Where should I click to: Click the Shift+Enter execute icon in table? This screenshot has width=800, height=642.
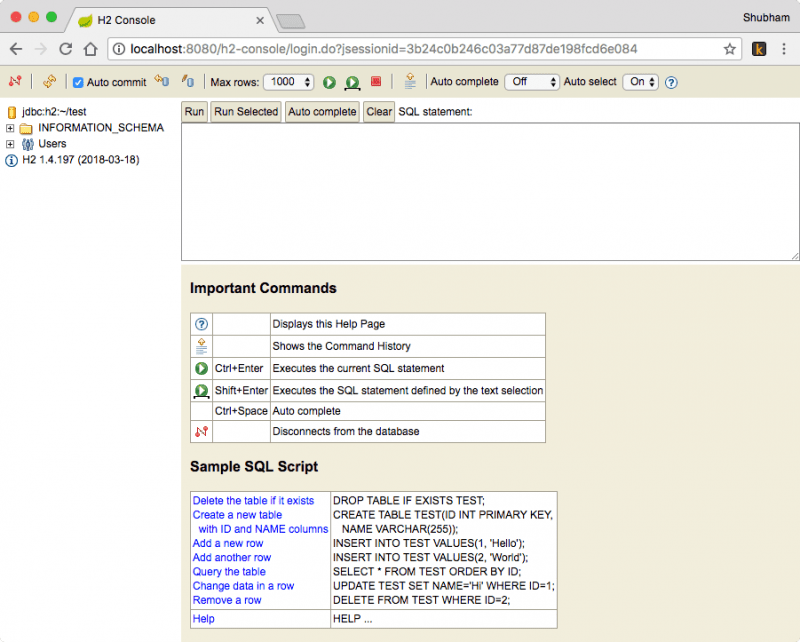(202, 391)
